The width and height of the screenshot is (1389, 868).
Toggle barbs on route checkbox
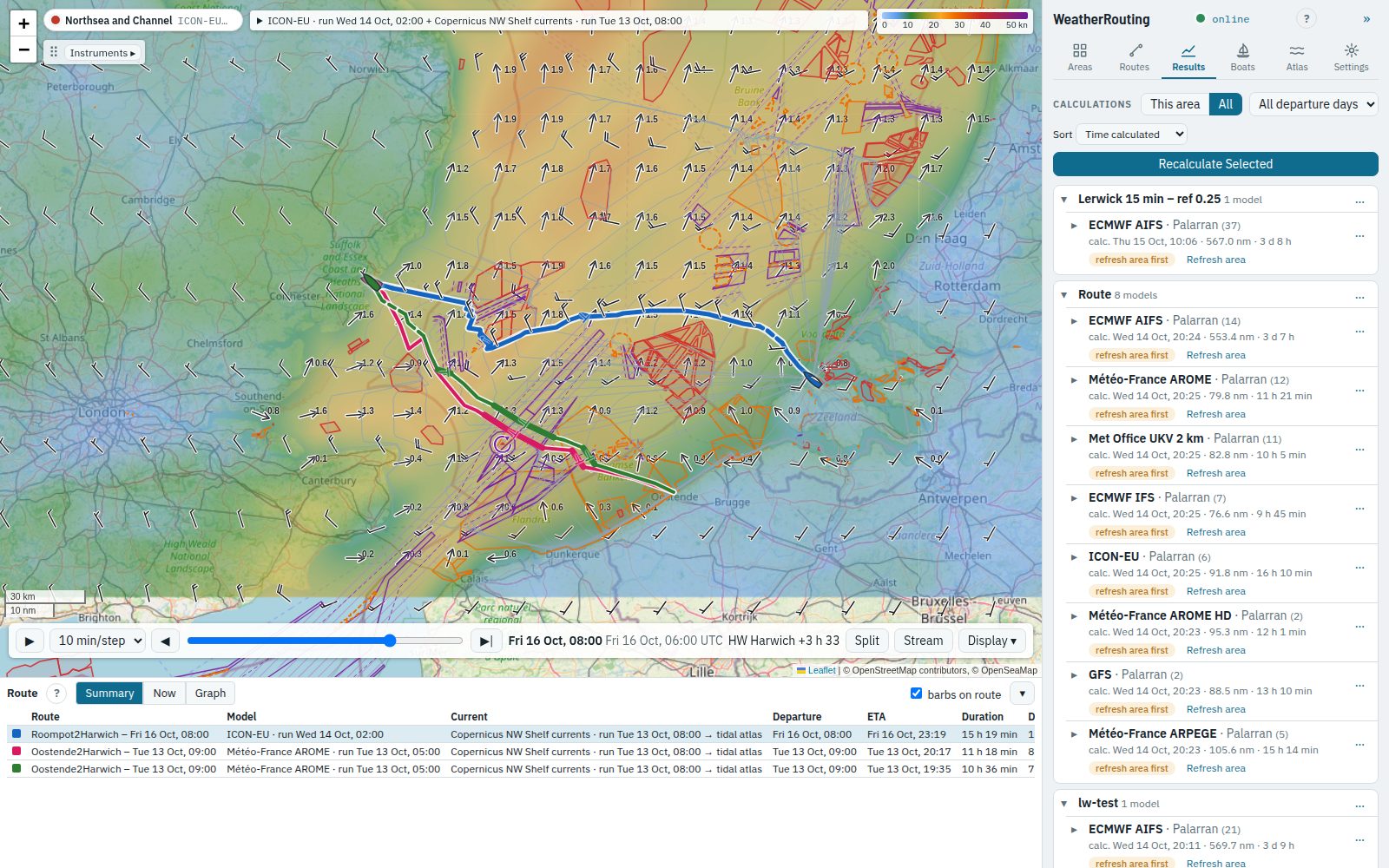916,693
